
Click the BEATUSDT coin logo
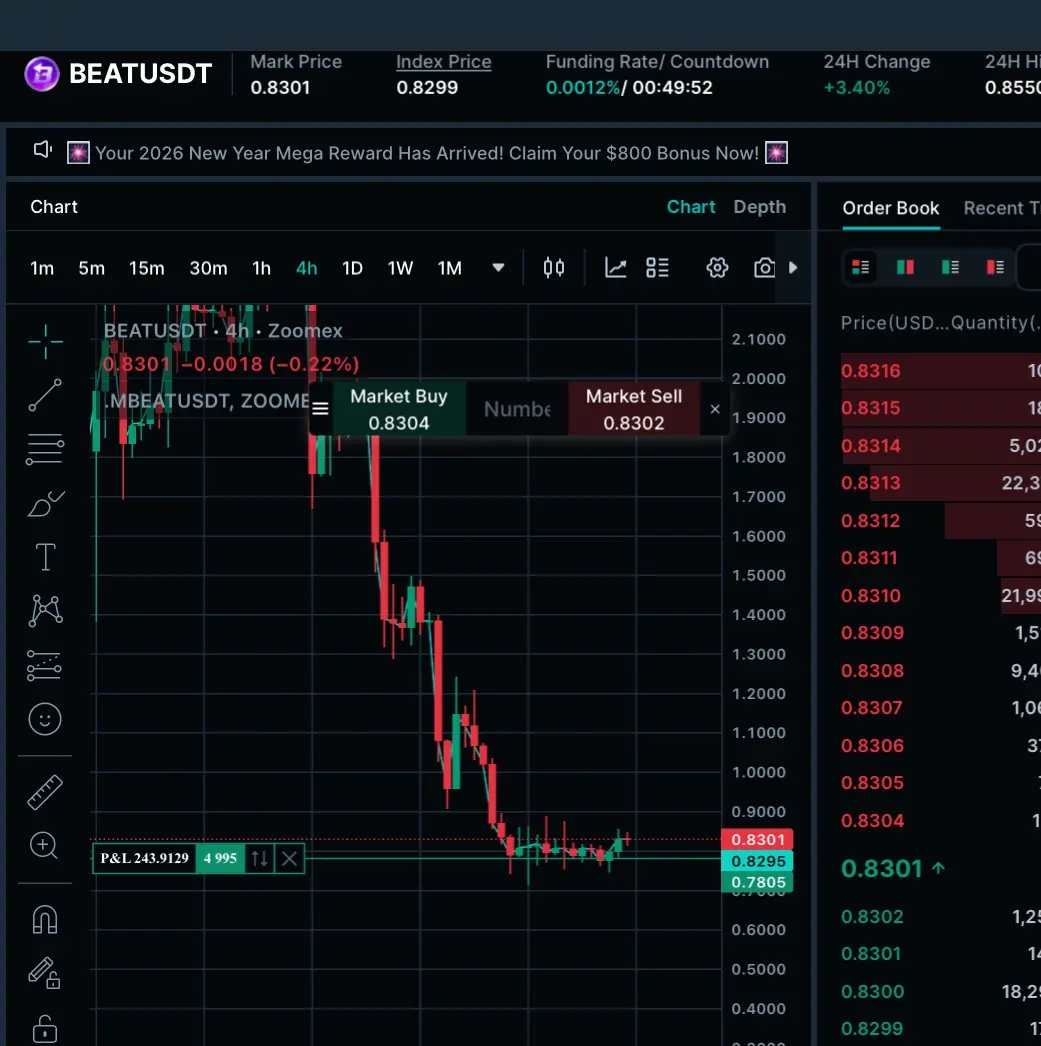pyautogui.click(x=42, y=73)
